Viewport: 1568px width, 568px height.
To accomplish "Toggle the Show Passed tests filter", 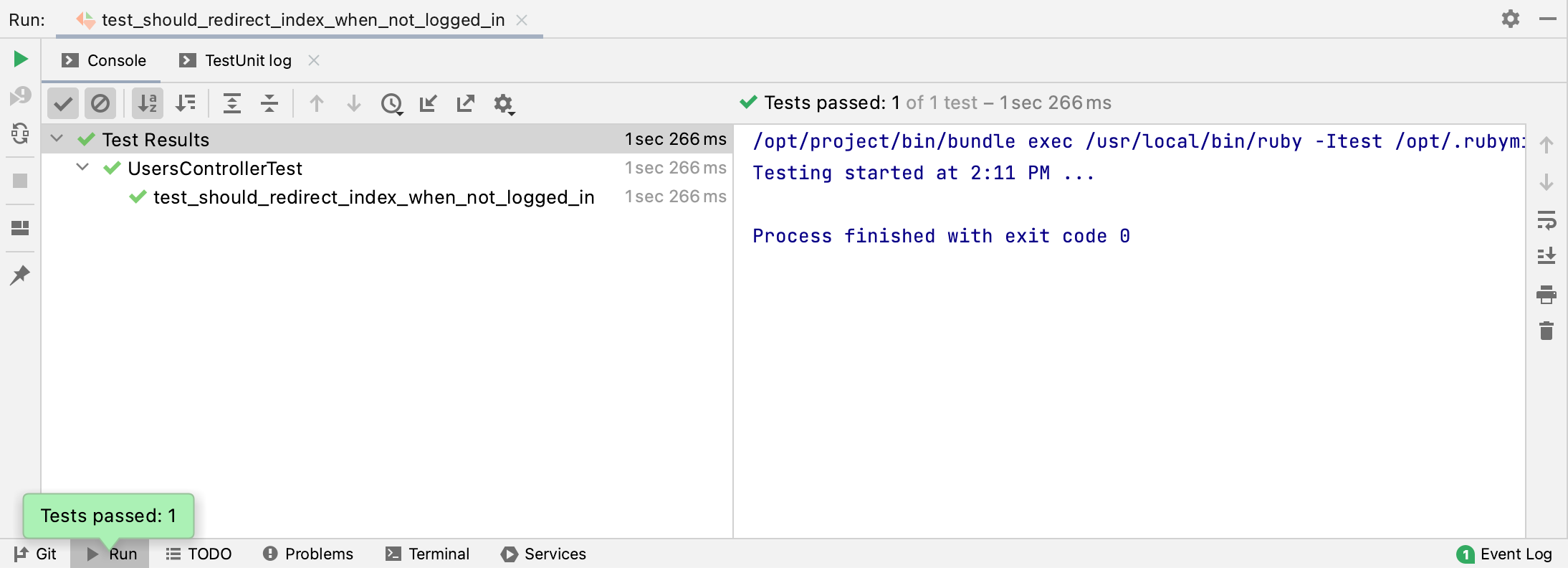I will [63, 104].
